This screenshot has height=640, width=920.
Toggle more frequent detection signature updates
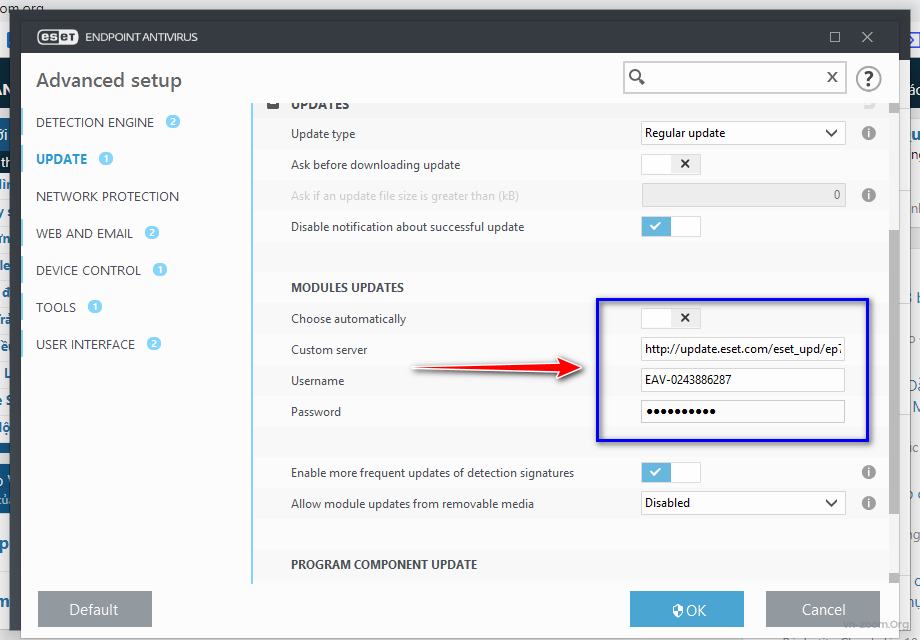pyautogui.click(x=670, y=472)
